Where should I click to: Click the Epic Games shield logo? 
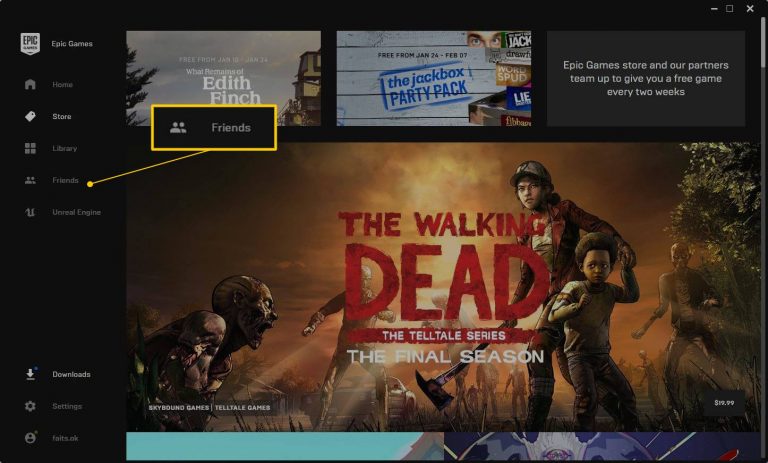[30, 43]
